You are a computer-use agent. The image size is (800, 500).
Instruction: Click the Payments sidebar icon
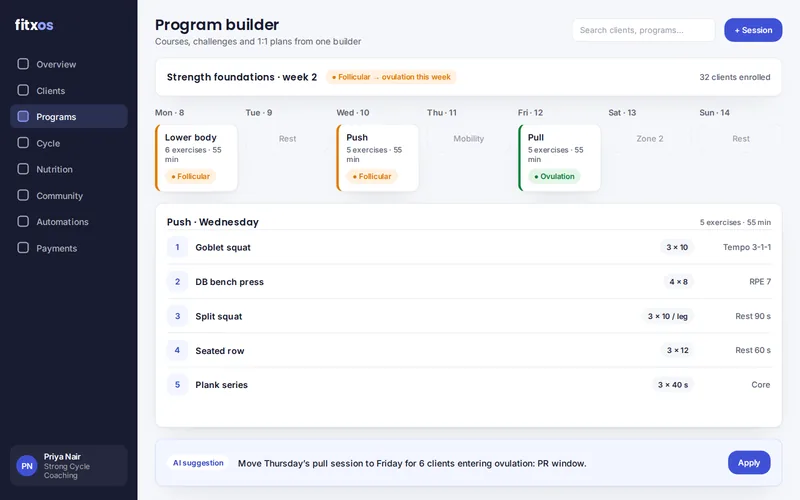(x=23, y=248)
